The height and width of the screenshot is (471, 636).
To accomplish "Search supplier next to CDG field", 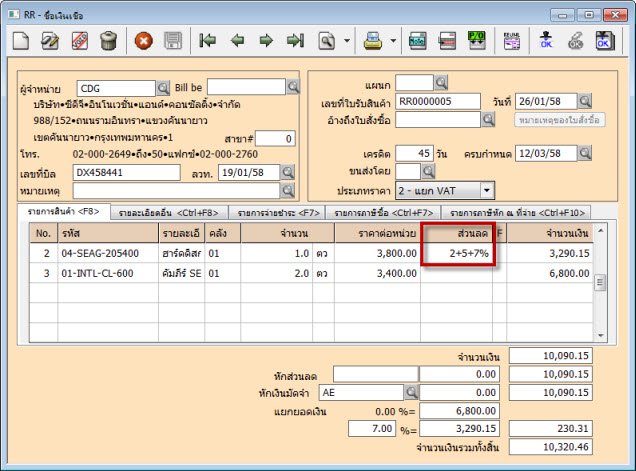I will (x=163, y=88).
